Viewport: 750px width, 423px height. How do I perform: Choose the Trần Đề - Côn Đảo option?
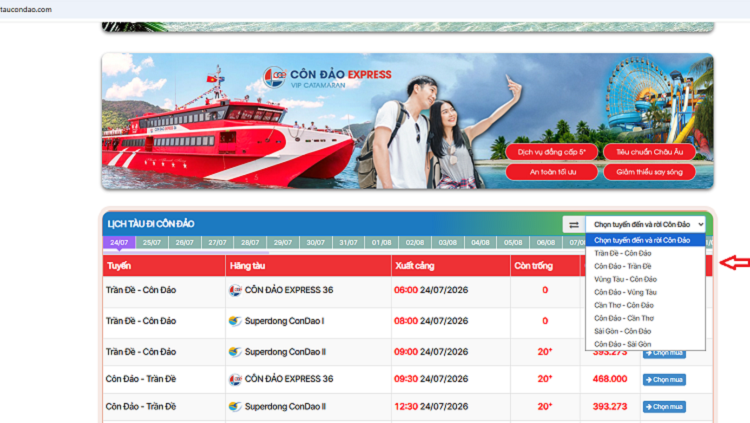645,253
